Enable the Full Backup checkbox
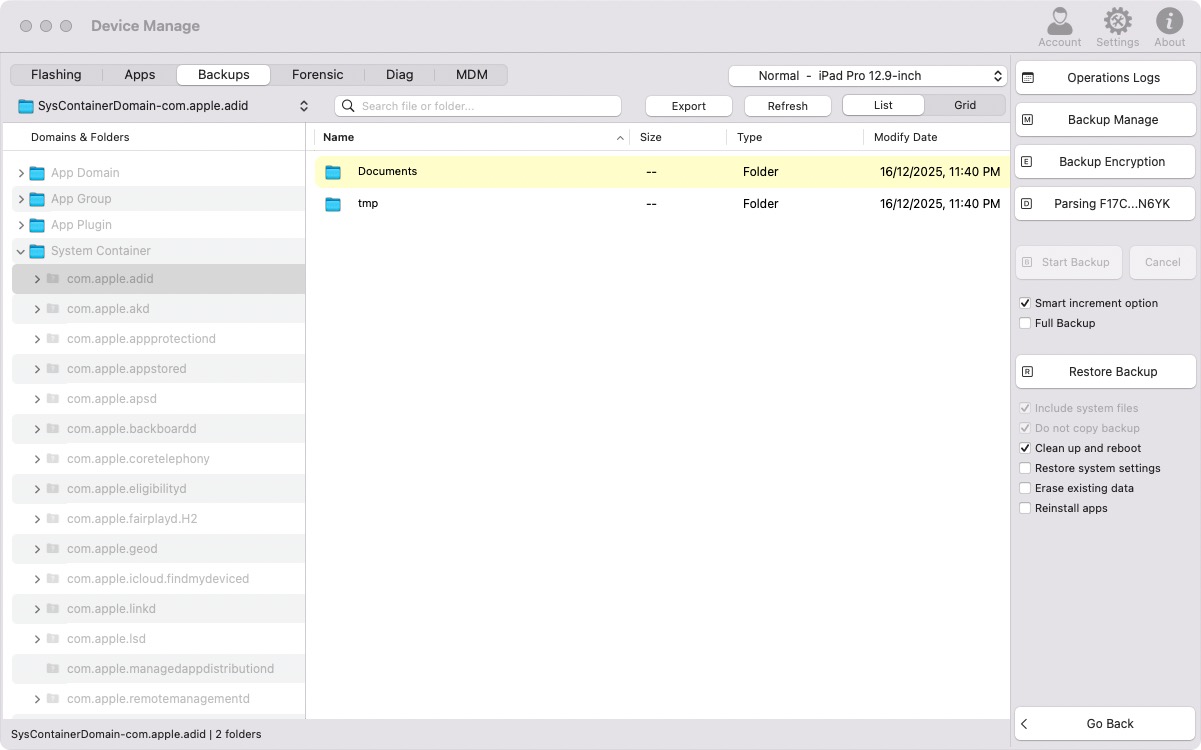Image resolution: width=1201 pixels, height=750 pixels. pyautogui.click(x=1025, y=323)
